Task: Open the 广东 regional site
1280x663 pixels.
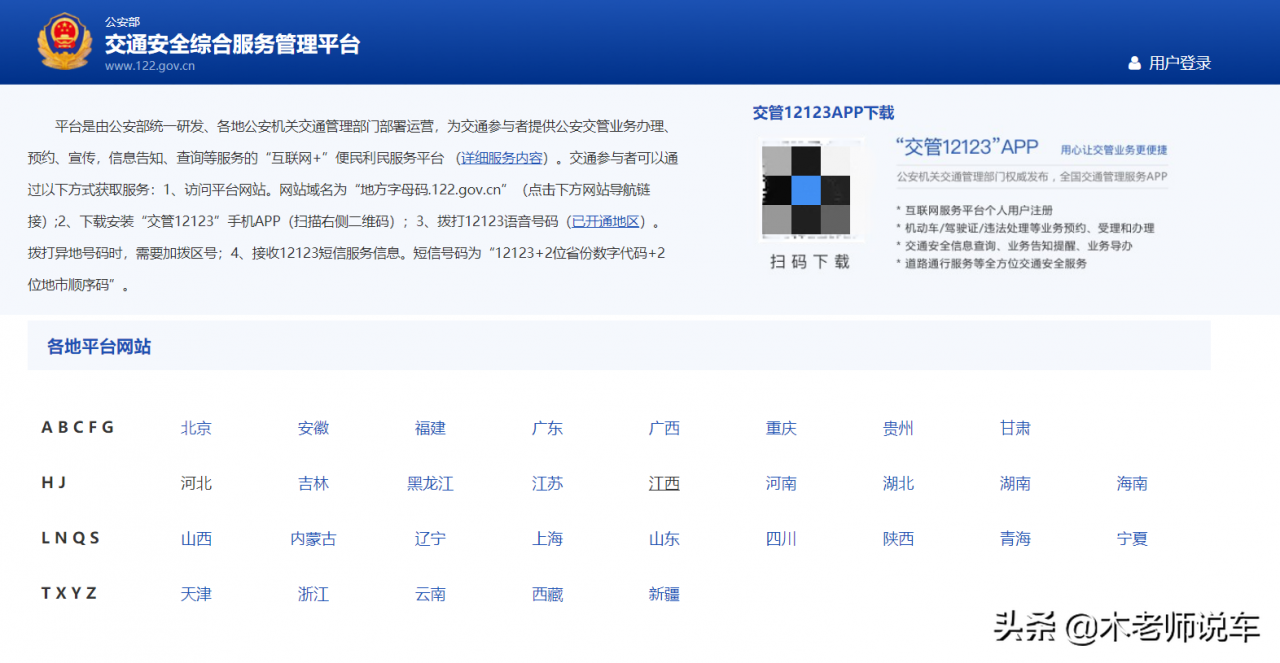Action: coord(546,428)
